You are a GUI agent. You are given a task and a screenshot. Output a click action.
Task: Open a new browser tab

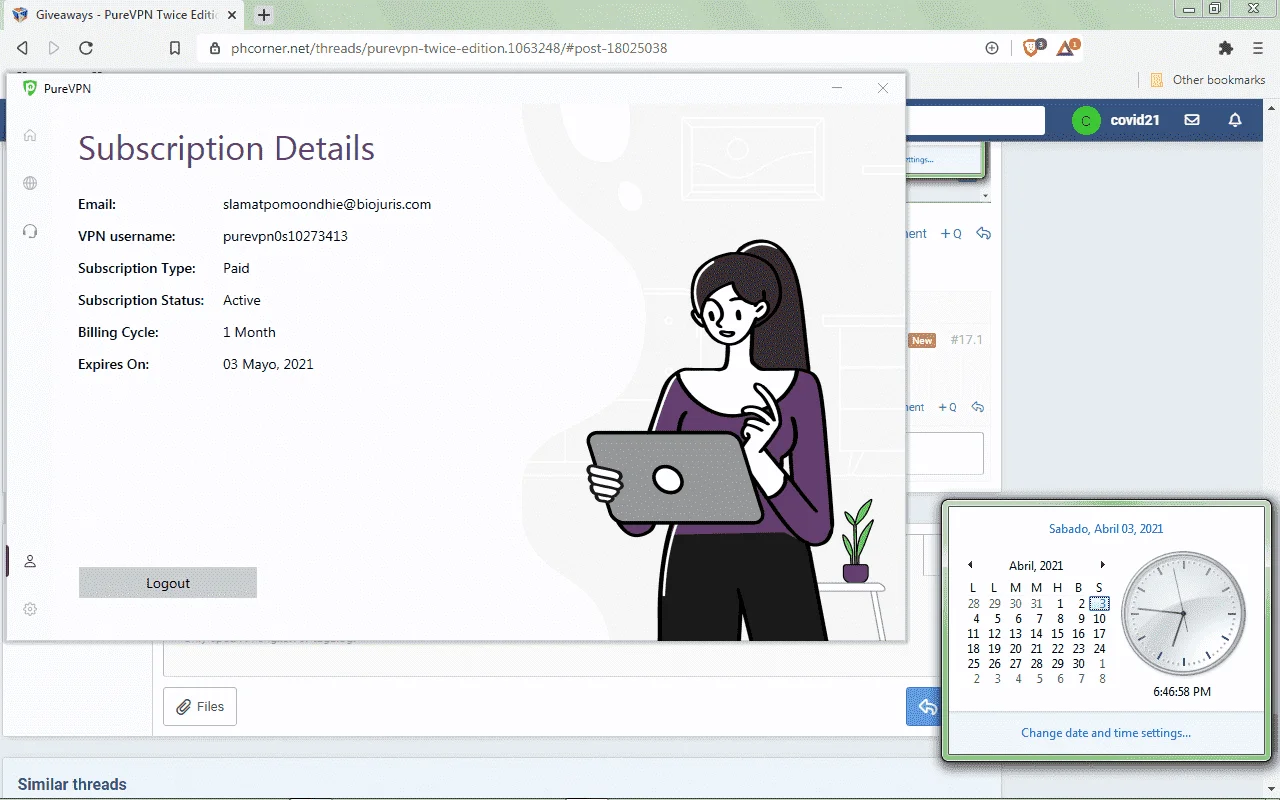click(264, 15)
